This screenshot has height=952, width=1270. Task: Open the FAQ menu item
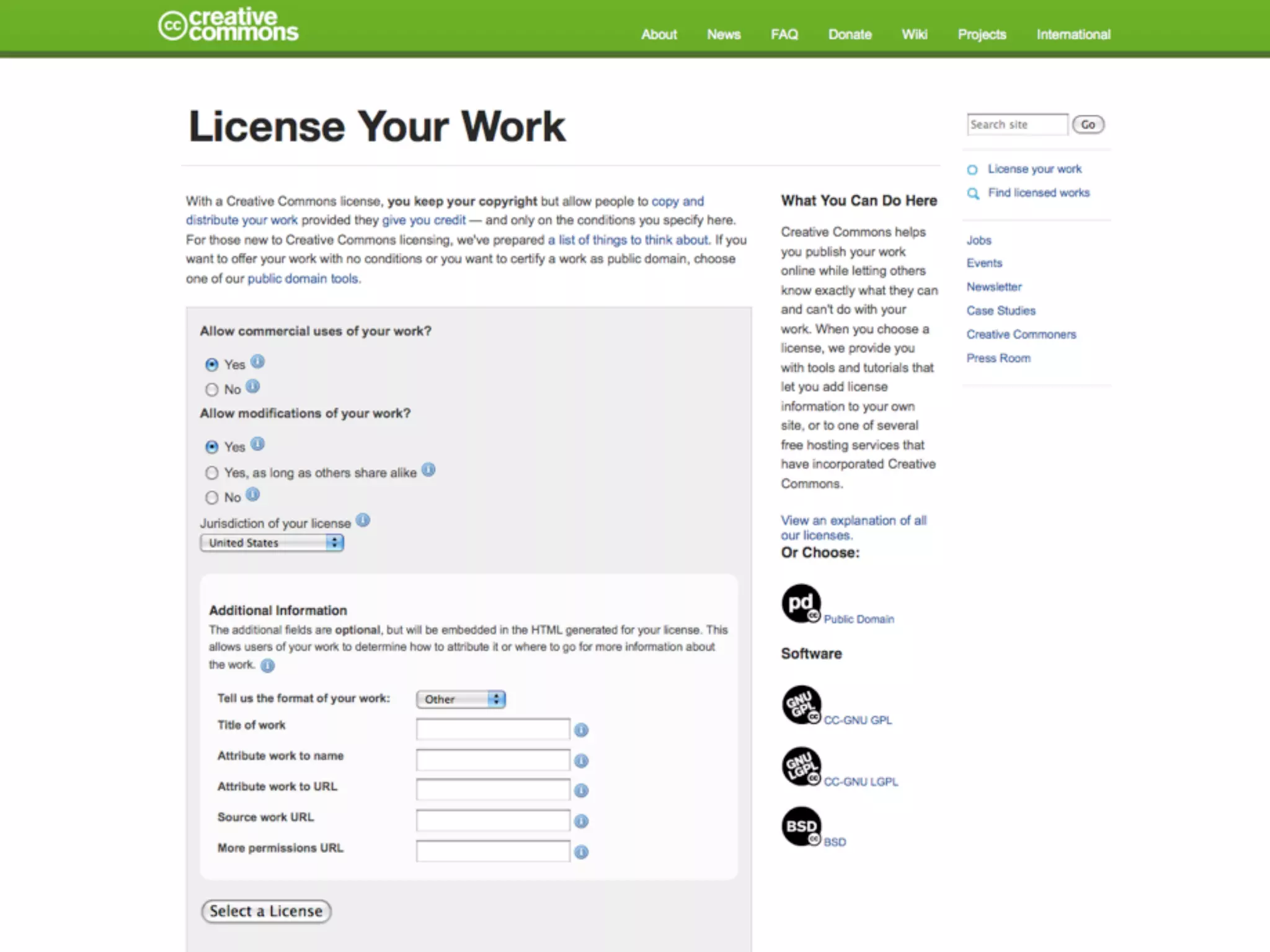[784, 35]
